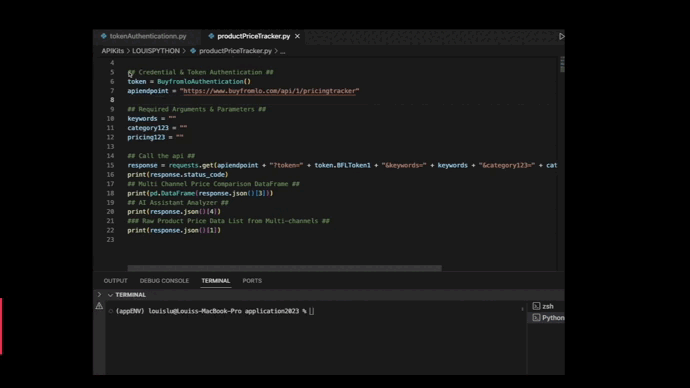Click '## AI Assistant Analyzer ##' comment
The height and width of the screenshot is (388, 690).
tap(178, 203)
